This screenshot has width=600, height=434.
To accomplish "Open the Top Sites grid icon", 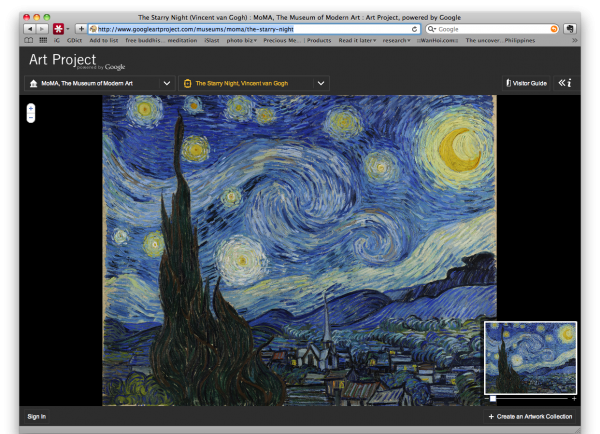I will (x=43, y=40).
